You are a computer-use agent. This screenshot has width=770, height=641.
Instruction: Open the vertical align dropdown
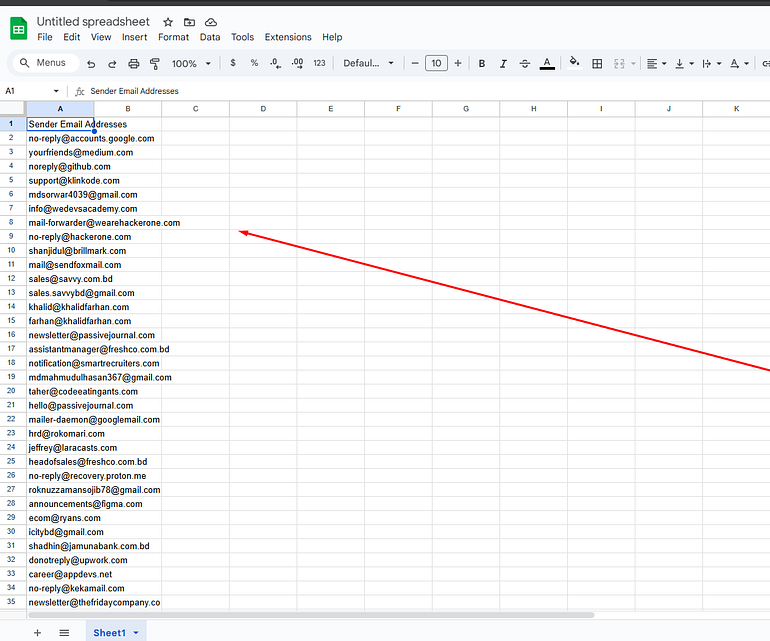(x=684, y=63)
